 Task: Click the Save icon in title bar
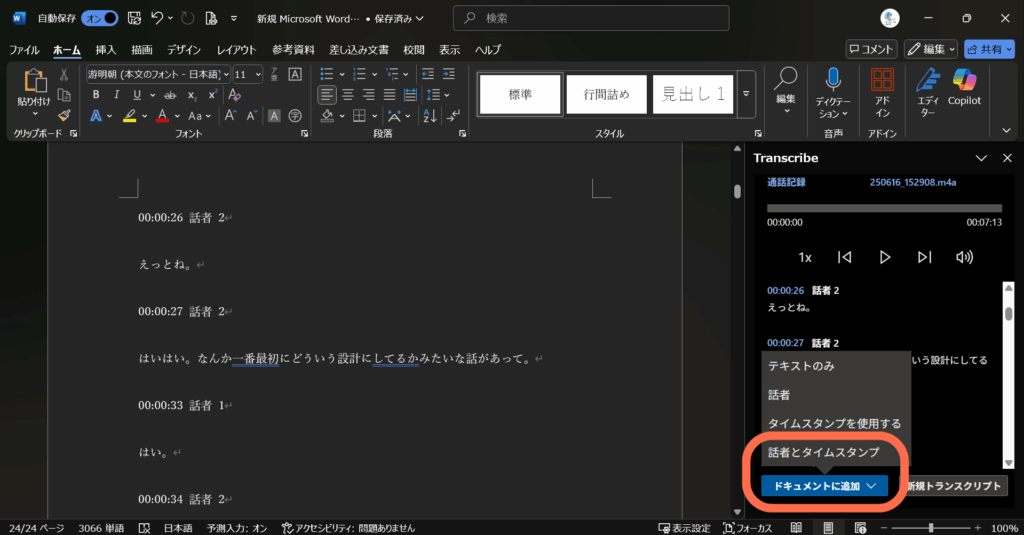(x=134, y=18)
